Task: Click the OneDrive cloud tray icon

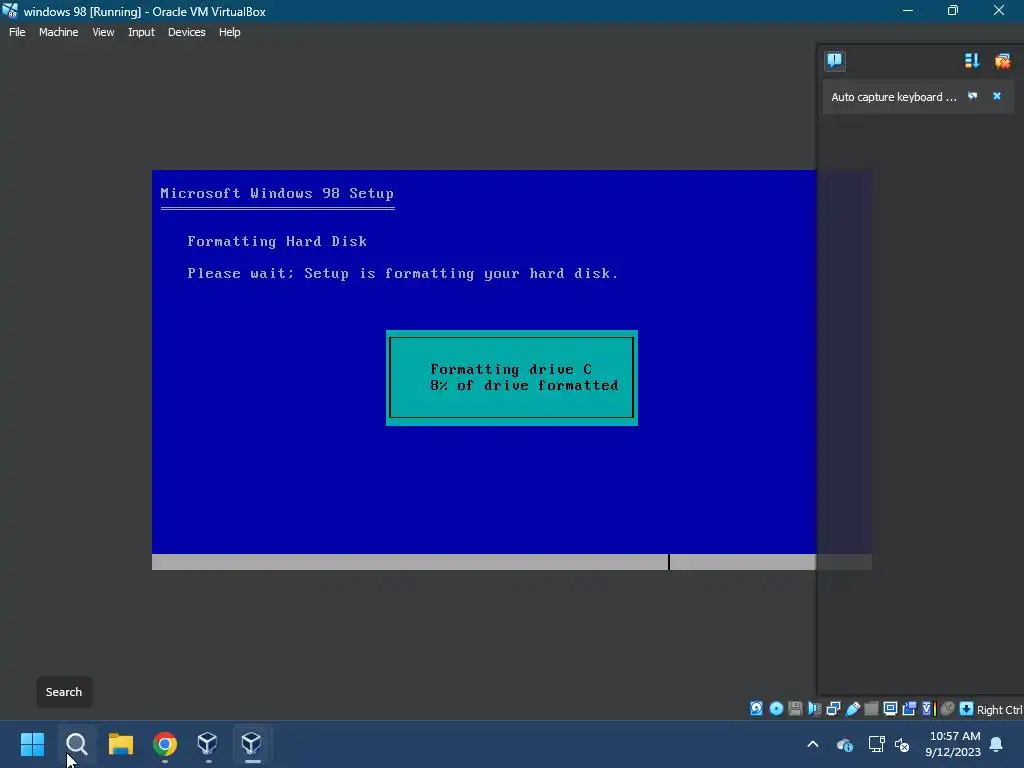Action: 844,744
